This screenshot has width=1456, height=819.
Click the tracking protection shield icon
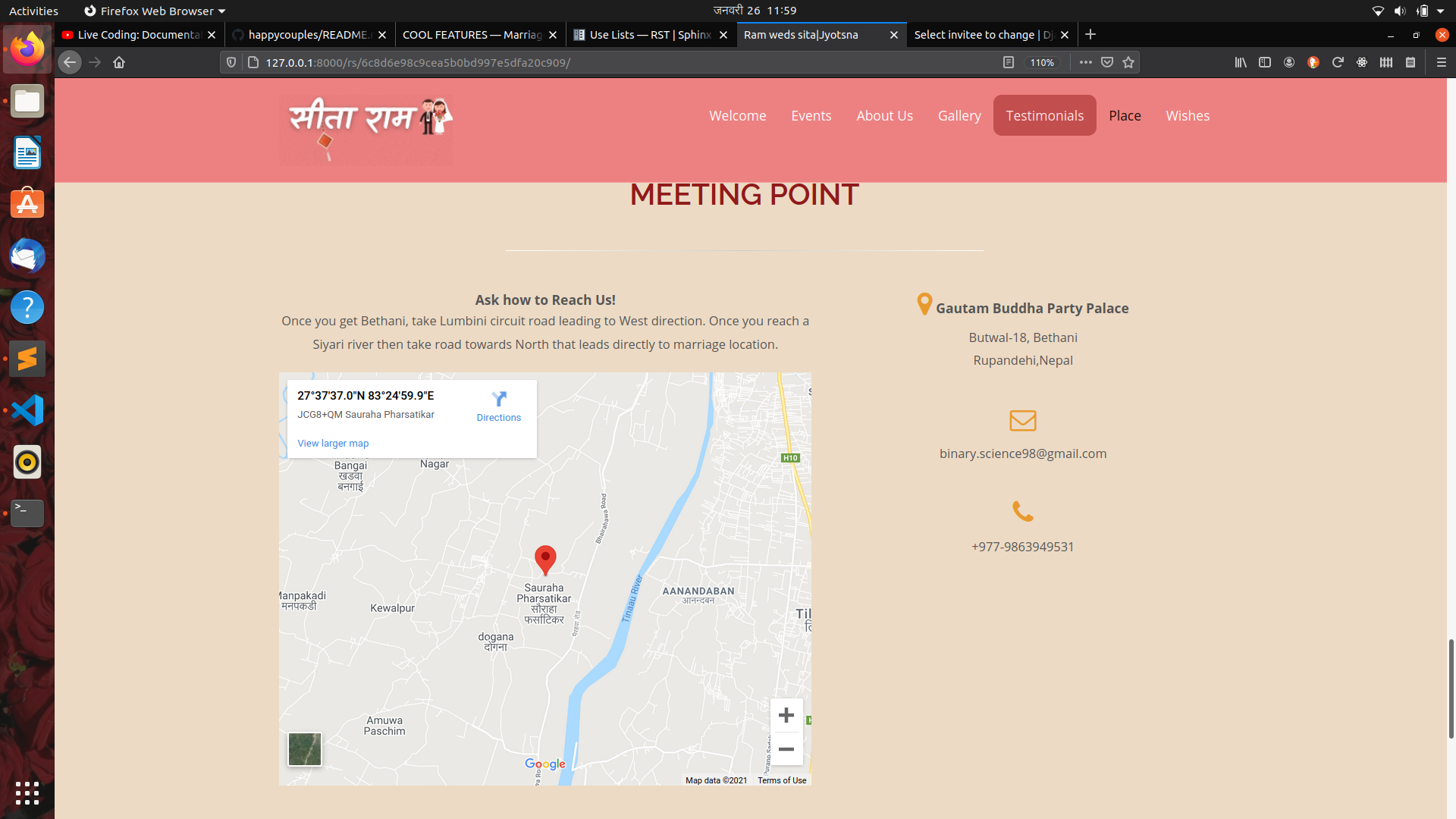231,62
